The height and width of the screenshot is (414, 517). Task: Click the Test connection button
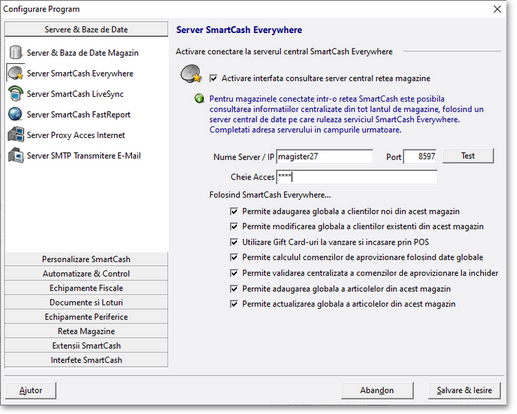468,156
